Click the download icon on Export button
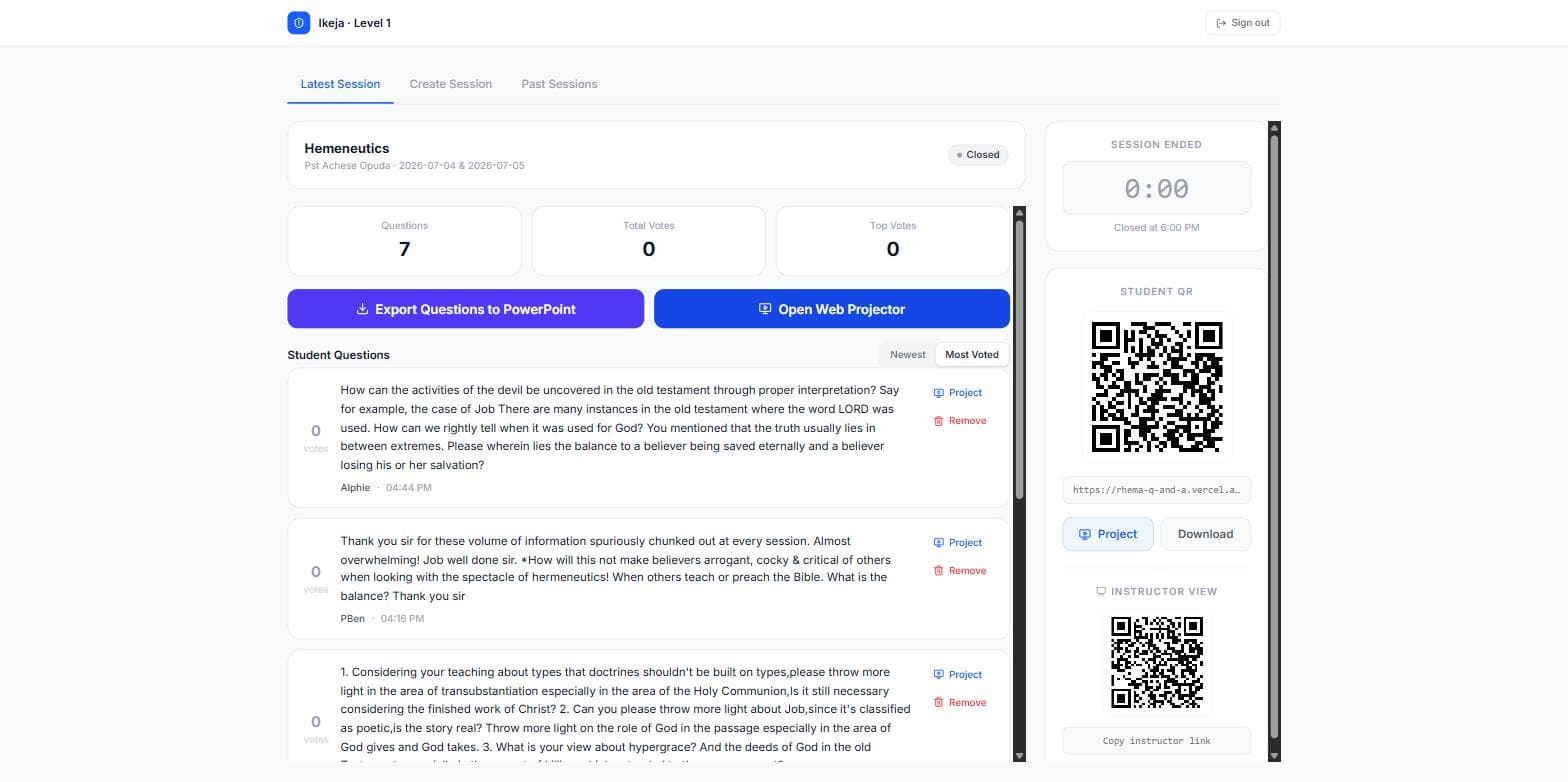 click(x=363, y=309)
